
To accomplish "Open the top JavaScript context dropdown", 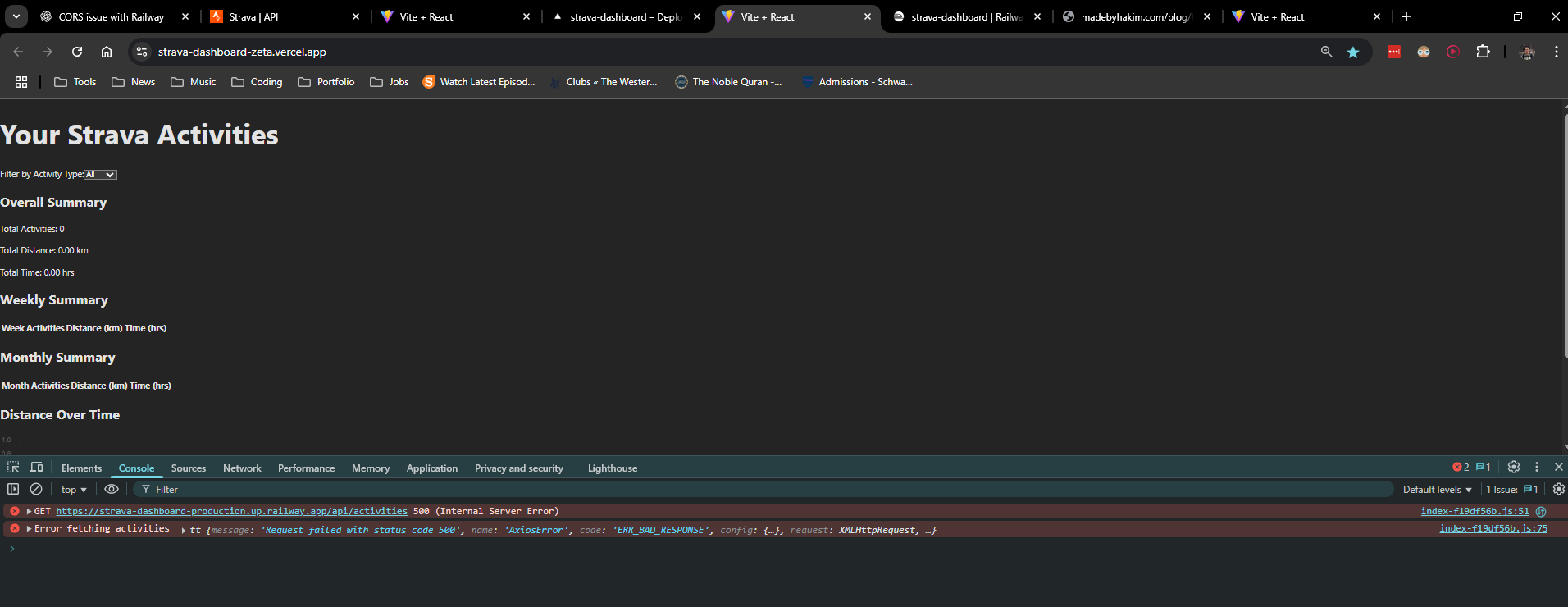I will tap(74, 490).
